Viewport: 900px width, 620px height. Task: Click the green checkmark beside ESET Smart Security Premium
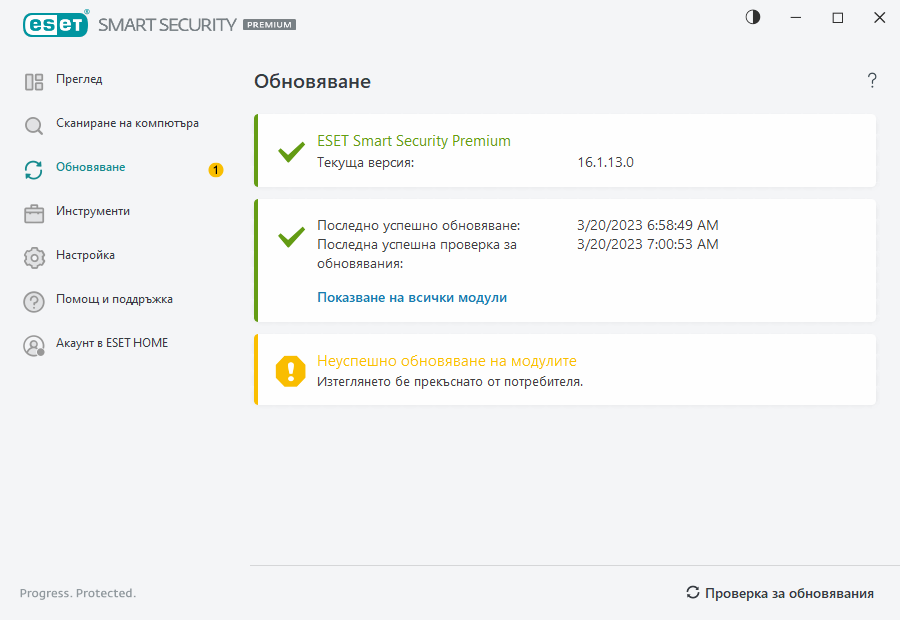[x=290, y=152]
